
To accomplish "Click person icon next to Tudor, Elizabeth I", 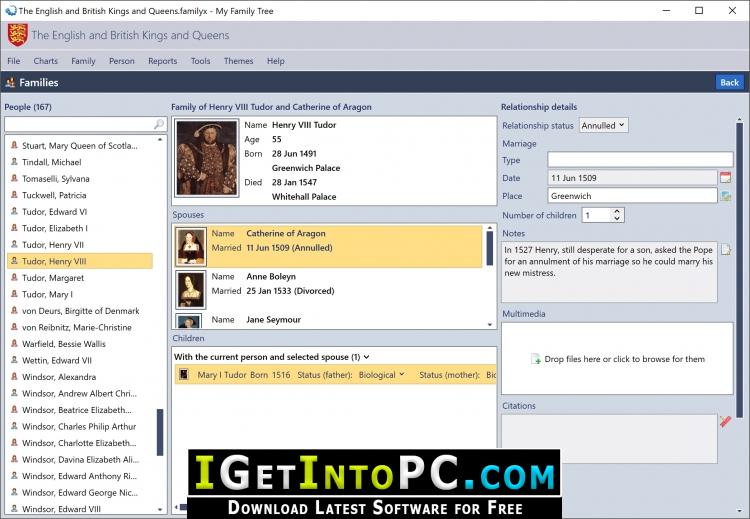I will coord(14,228).
